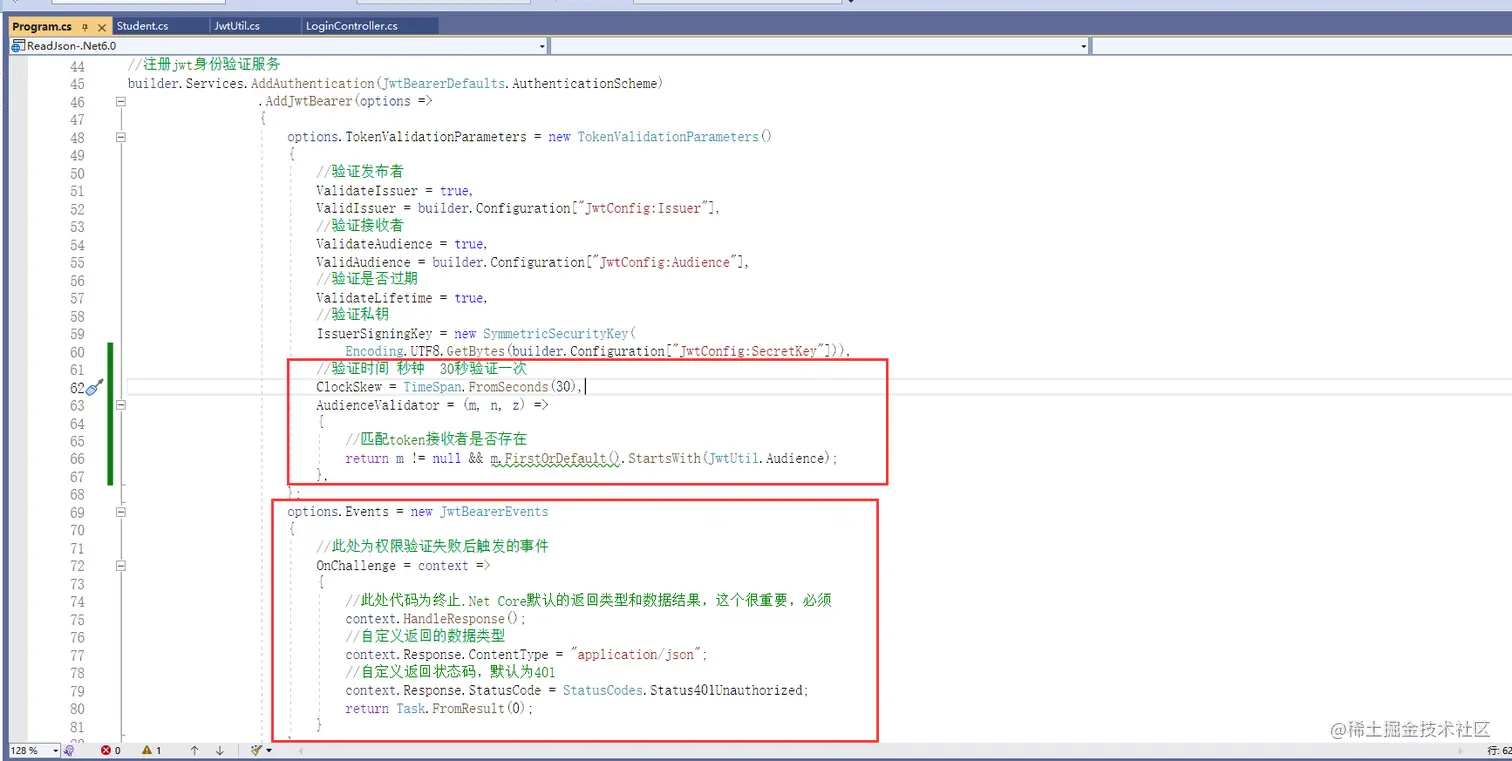This screenshot has width=1512, height=761.
Task: Click the member navigation dropdown on the right
Action: pyautogui.click(x=1300, y=46)
